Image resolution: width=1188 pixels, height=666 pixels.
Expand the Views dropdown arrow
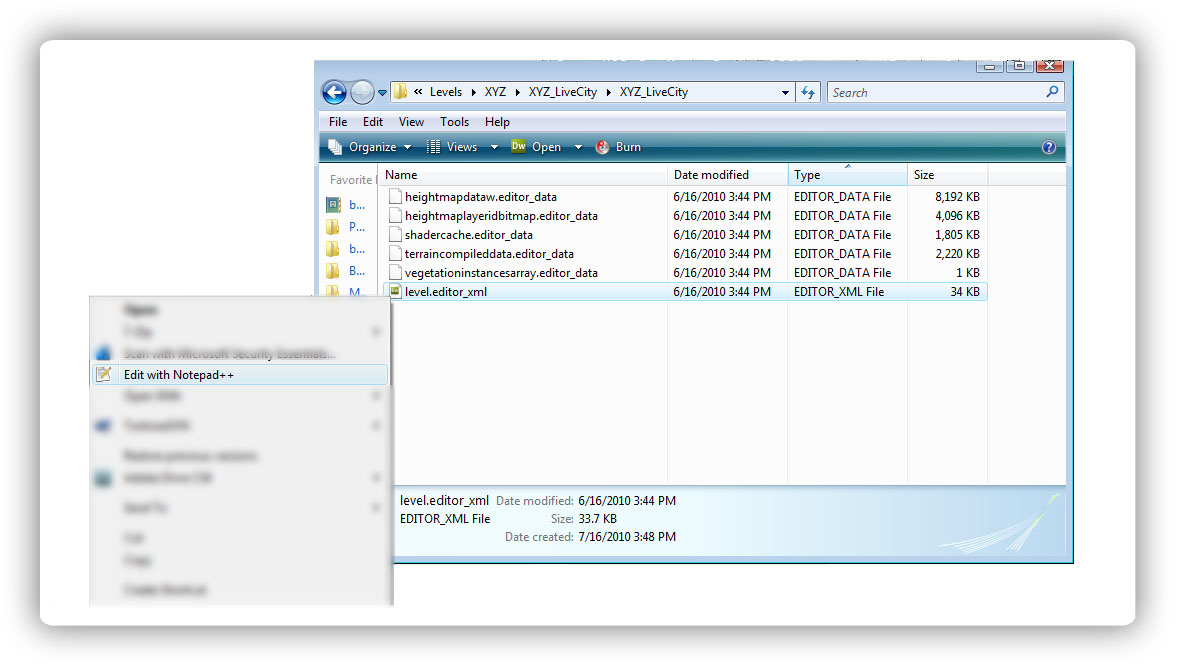point(495,147)
